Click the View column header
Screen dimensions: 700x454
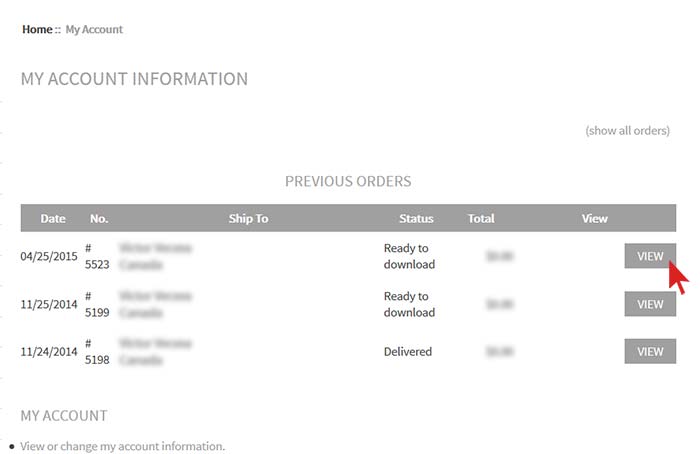click(x=594, y=218)
